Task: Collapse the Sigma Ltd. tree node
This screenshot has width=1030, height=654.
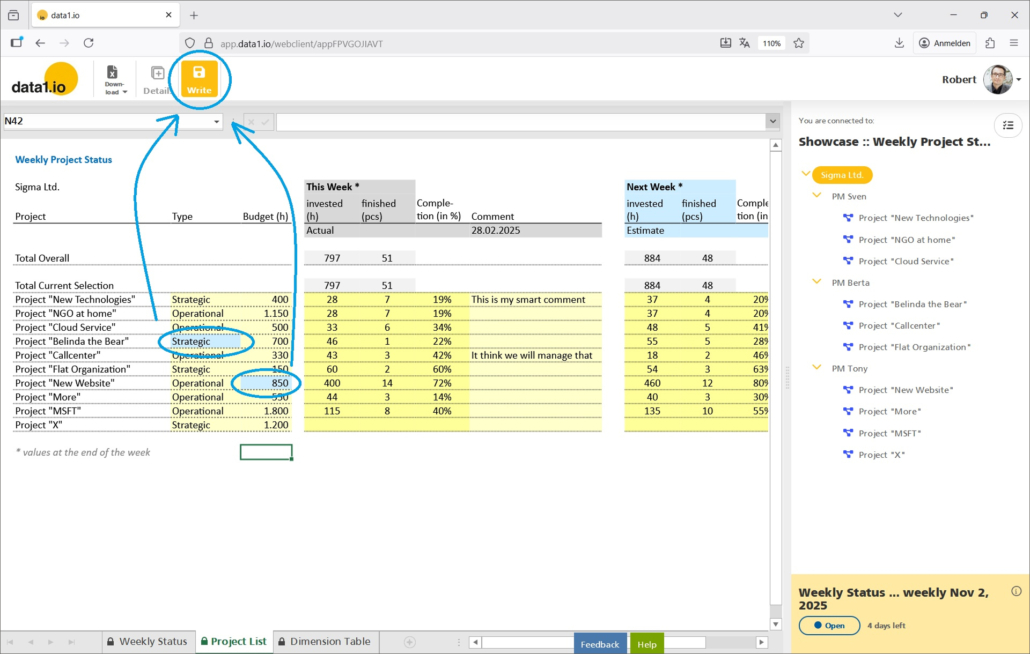Action: [x=806, y=175]
